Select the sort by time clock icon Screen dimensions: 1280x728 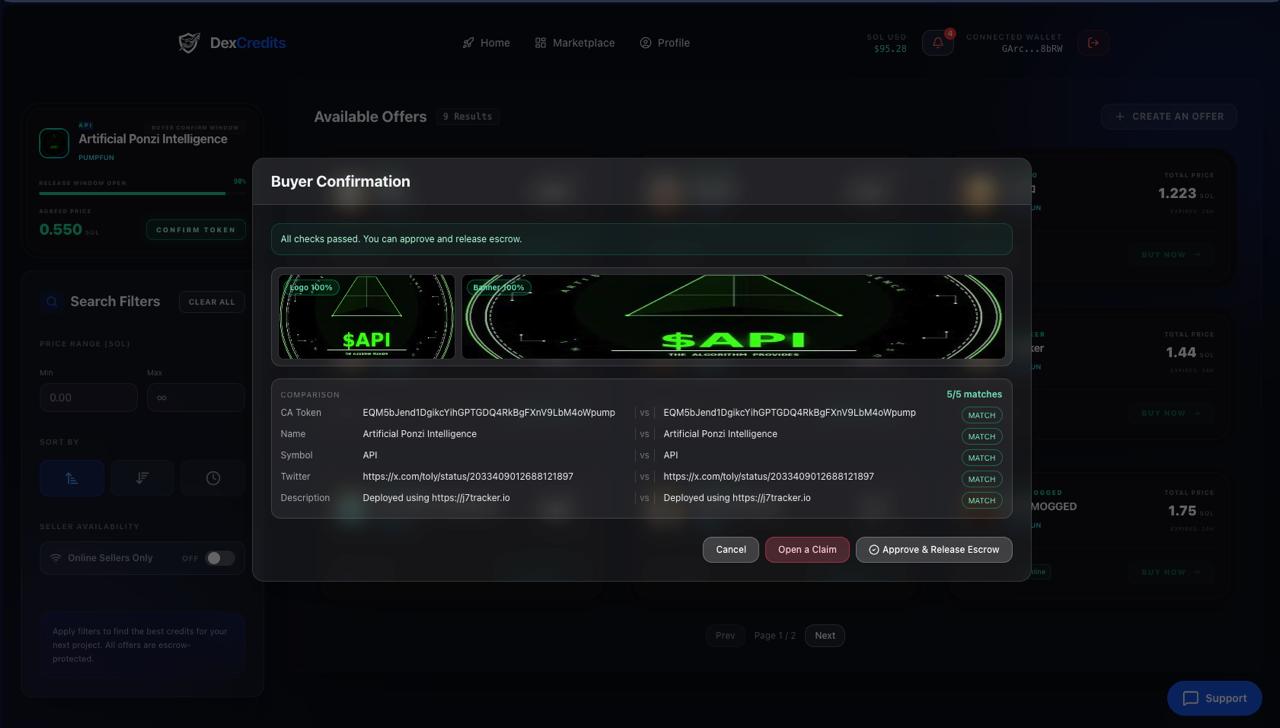213,478
